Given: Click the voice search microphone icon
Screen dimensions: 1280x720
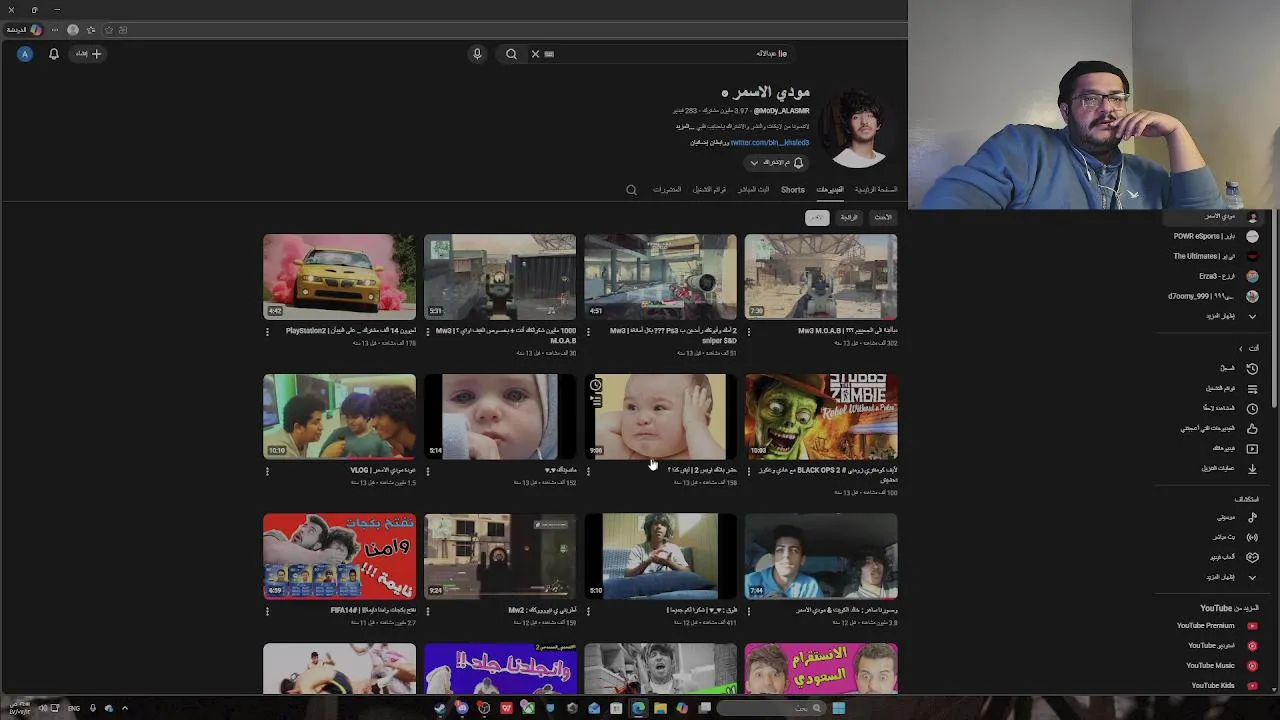Looking at the screenshot, I should (x=477, y=54).
